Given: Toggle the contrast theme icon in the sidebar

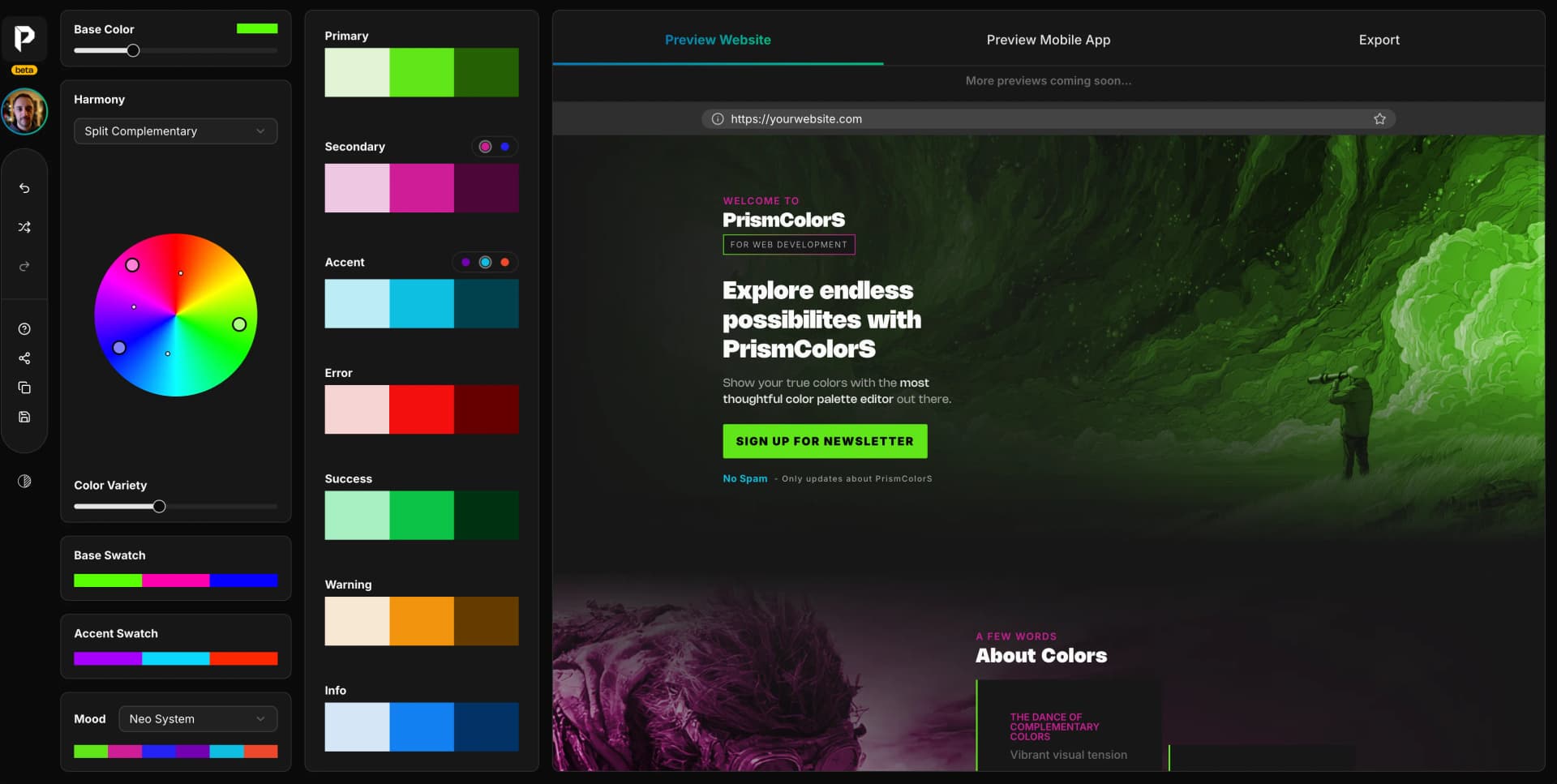Looking at the screenshot, I should (24, 482).
